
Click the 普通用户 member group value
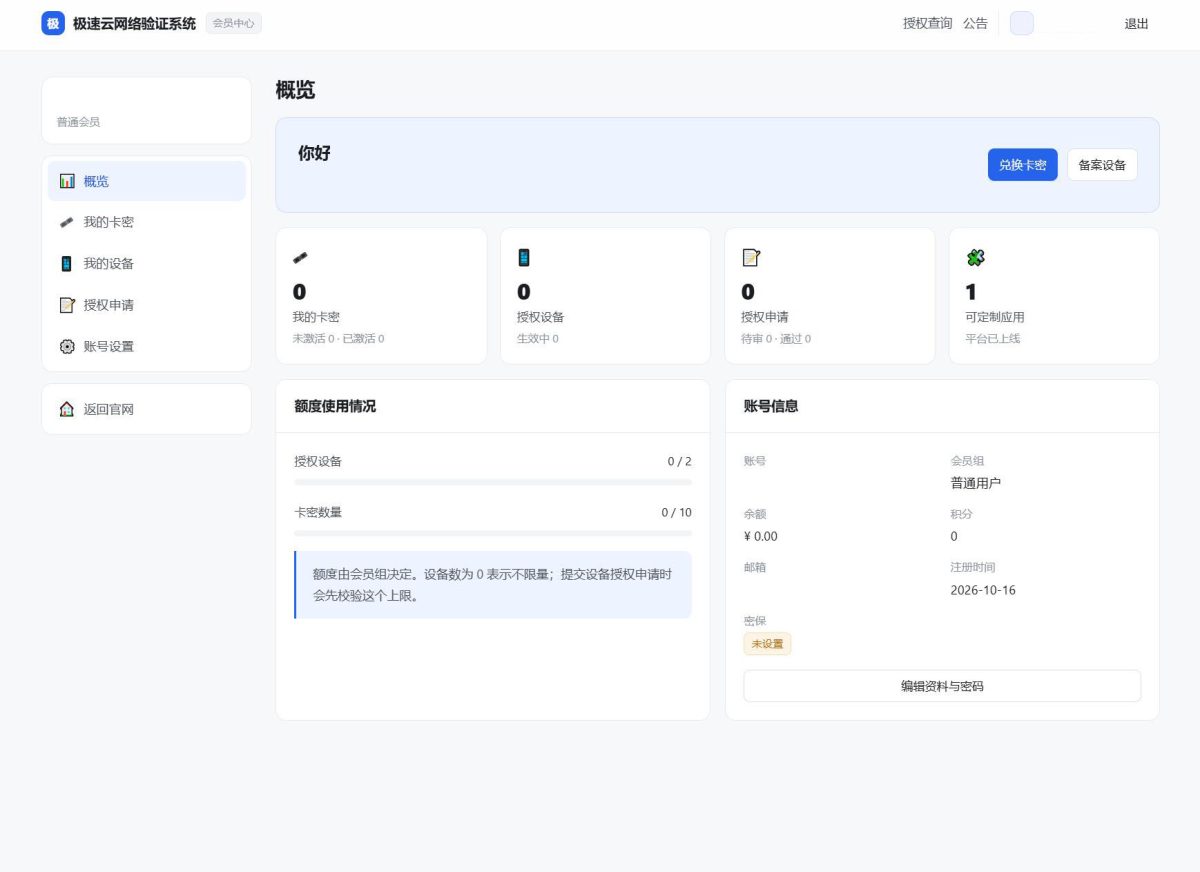975,483
